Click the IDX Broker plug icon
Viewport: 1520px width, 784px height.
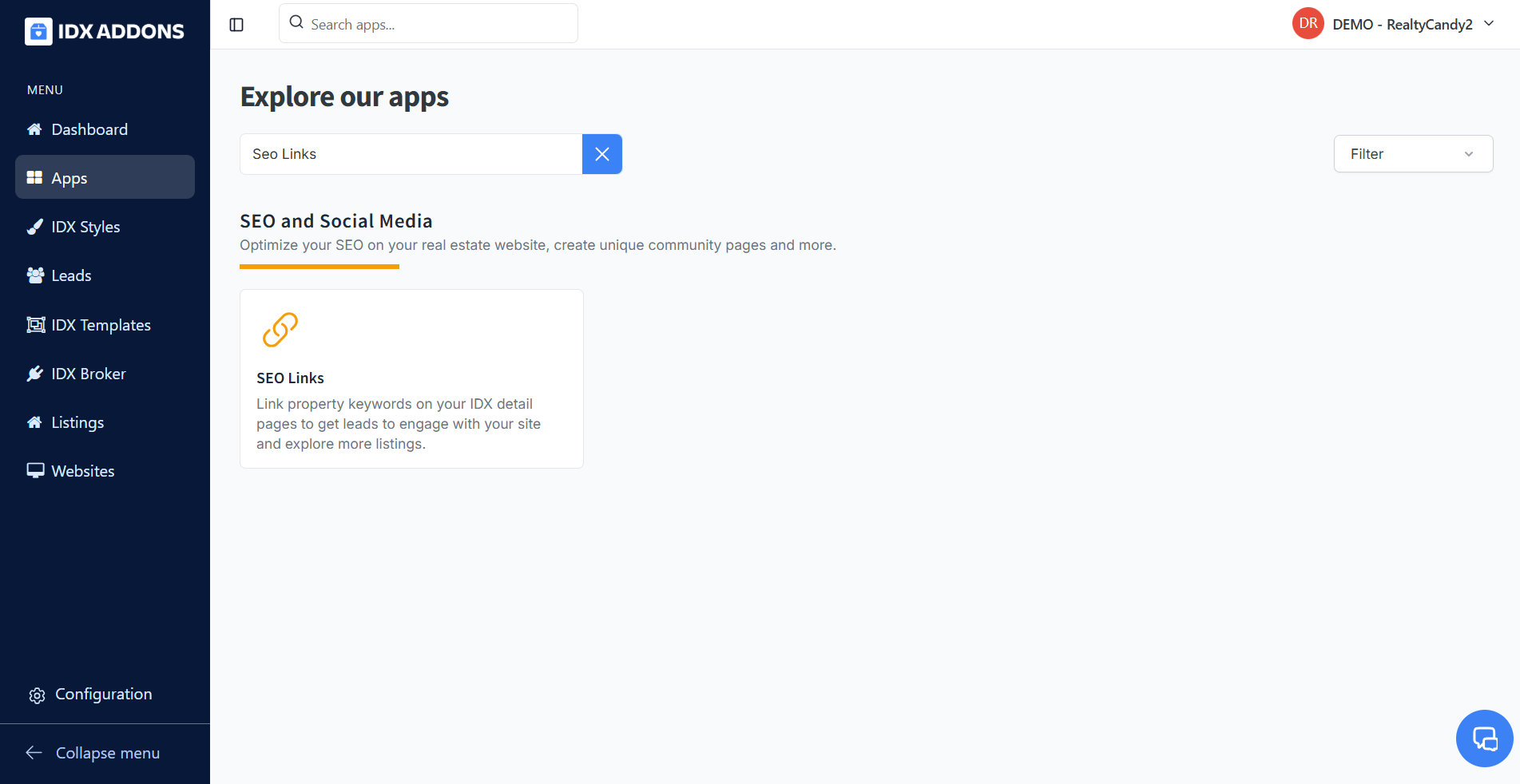[35, 374]
